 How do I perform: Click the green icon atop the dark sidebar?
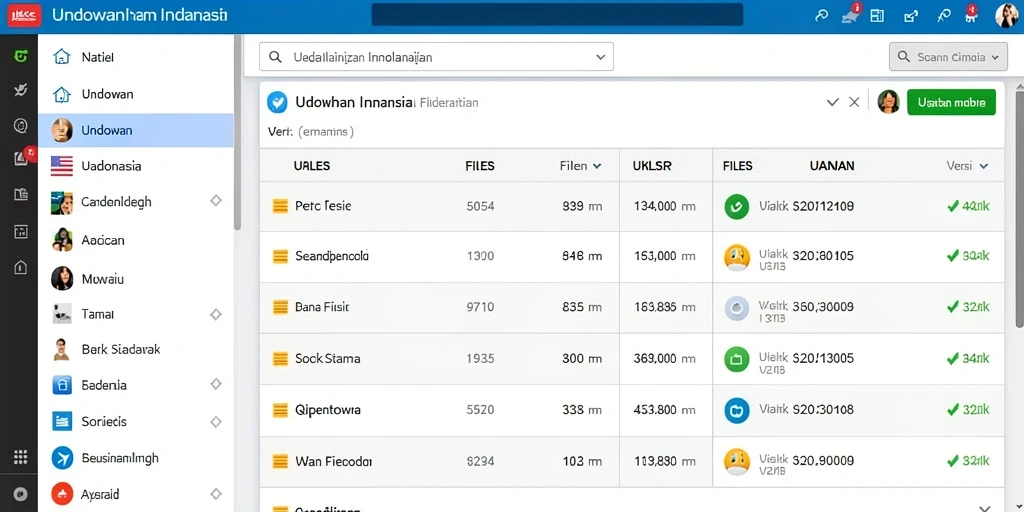pyautogui.click(x=20, y=57)
